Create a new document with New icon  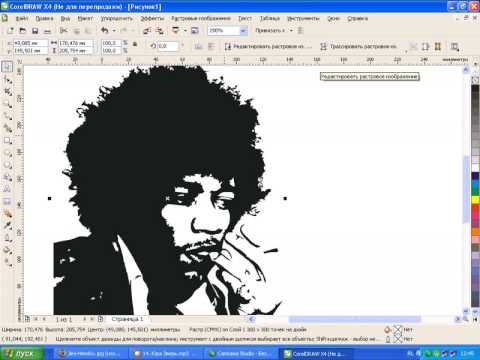[x=11, y=31]
